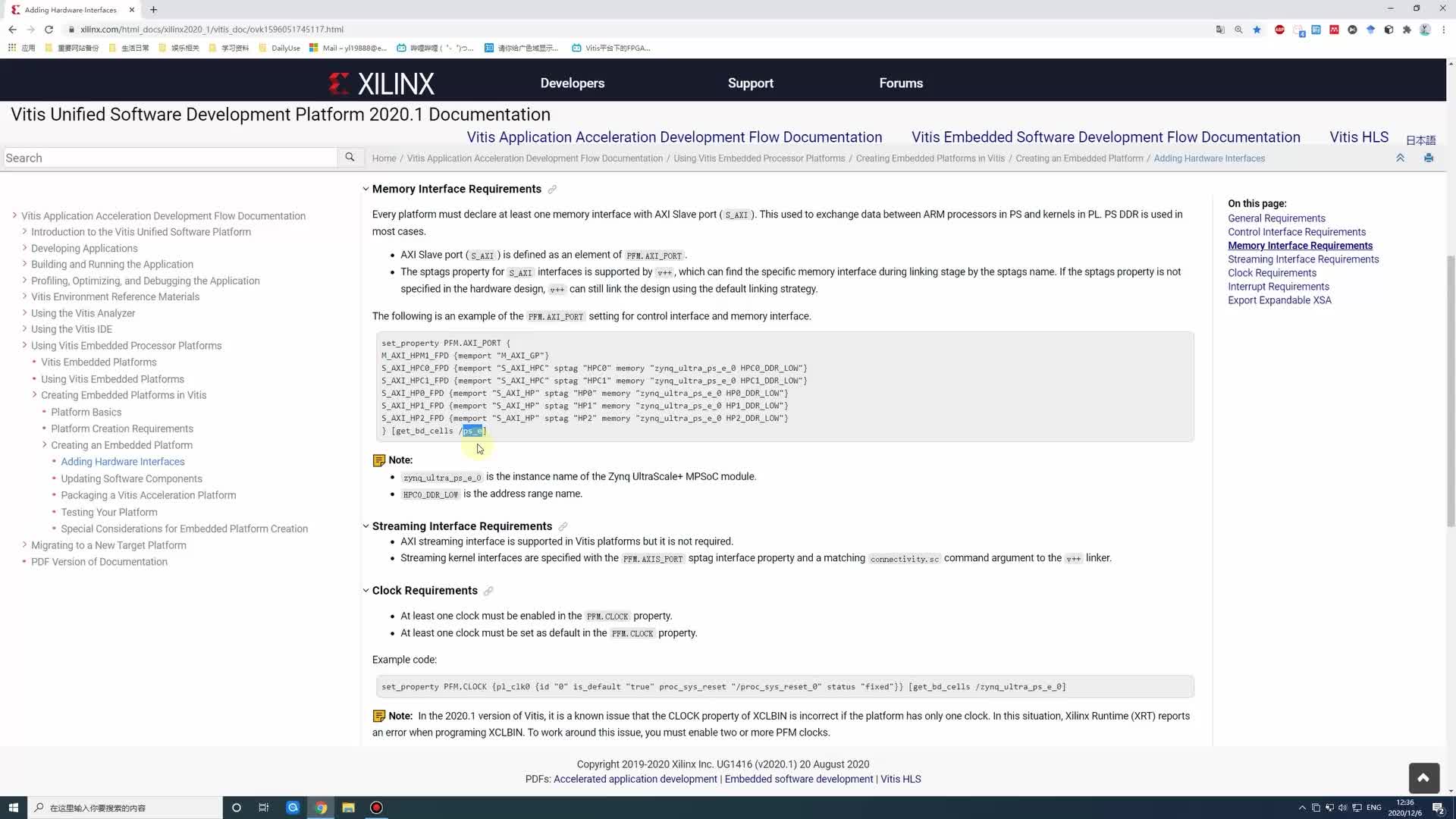Open the Vitis HLS tab
Image resolution: width=1456 pixels, height=819 pixels.
pos(1359,137)
